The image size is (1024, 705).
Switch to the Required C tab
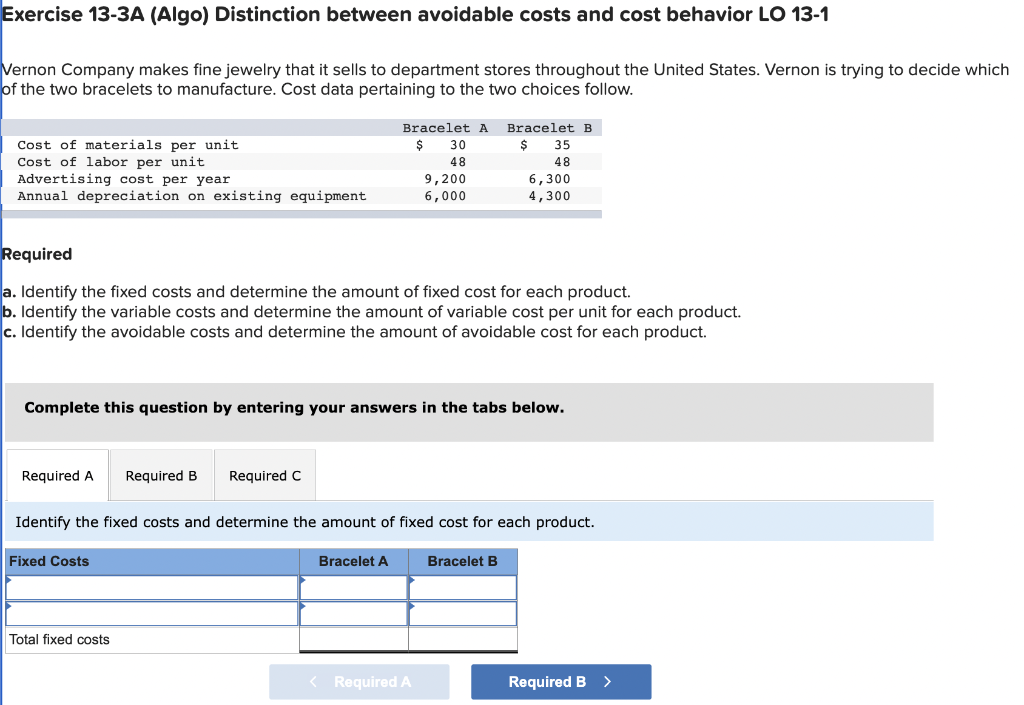click(x=264, y=474)
